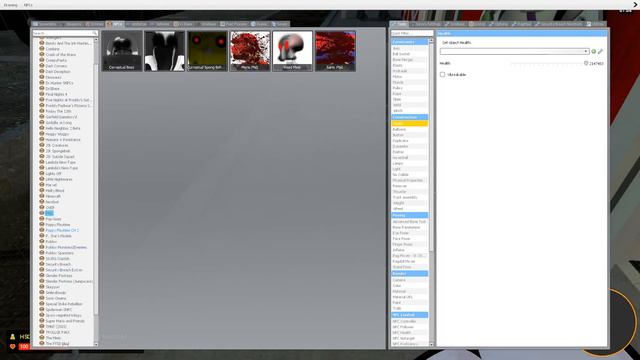Click the tool Quick Filter field
This screenshot has width=640, height=360.
(x=412, y=33)
